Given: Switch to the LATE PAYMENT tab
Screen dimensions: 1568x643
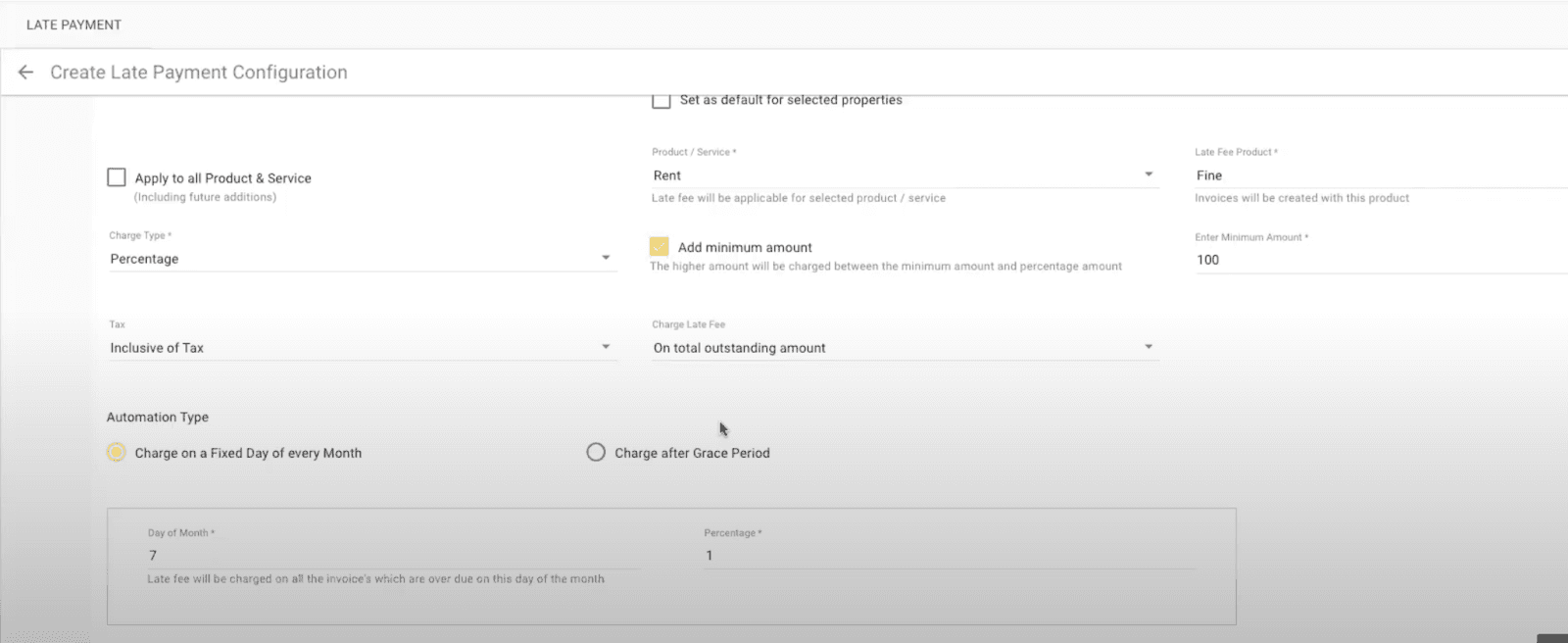Looking at the screenshot, I should tap(73, 25).
